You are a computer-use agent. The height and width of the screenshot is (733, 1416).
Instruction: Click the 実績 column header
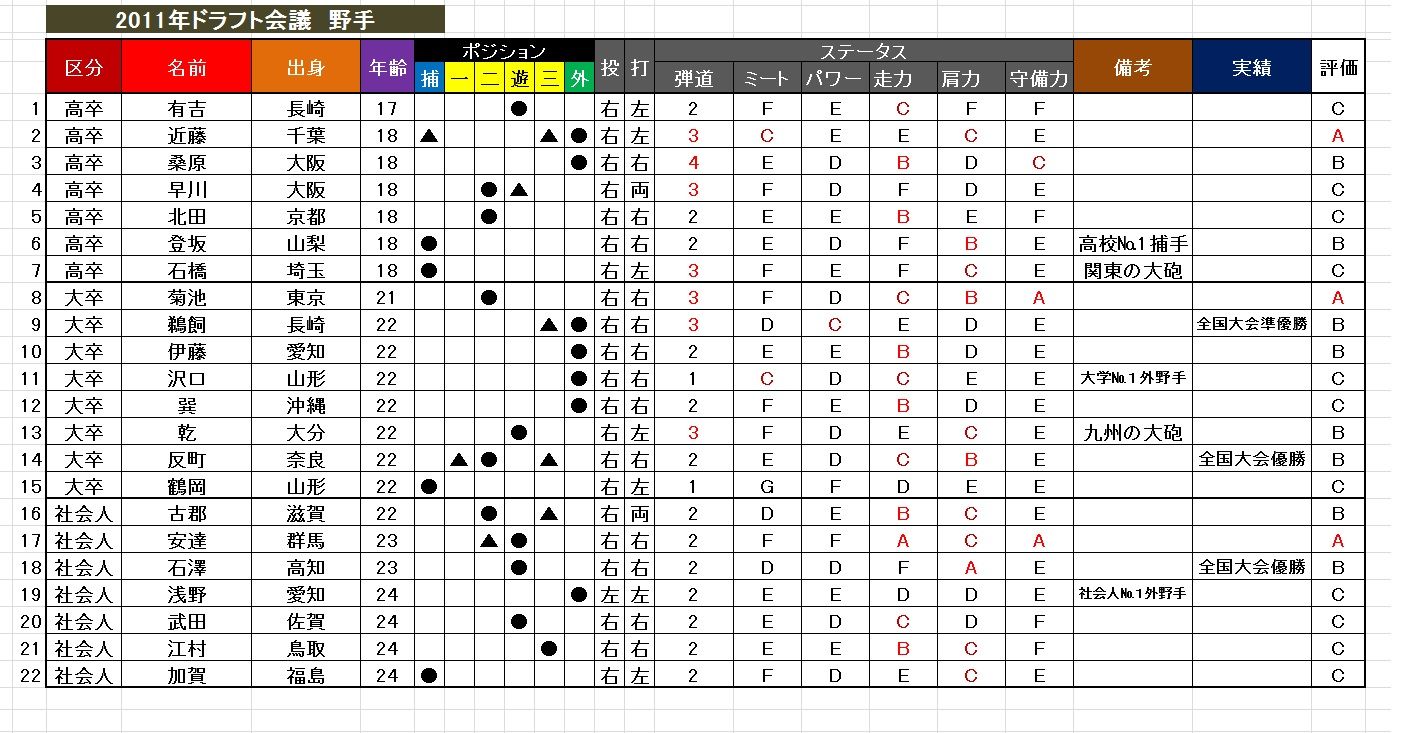(1251, 67)
